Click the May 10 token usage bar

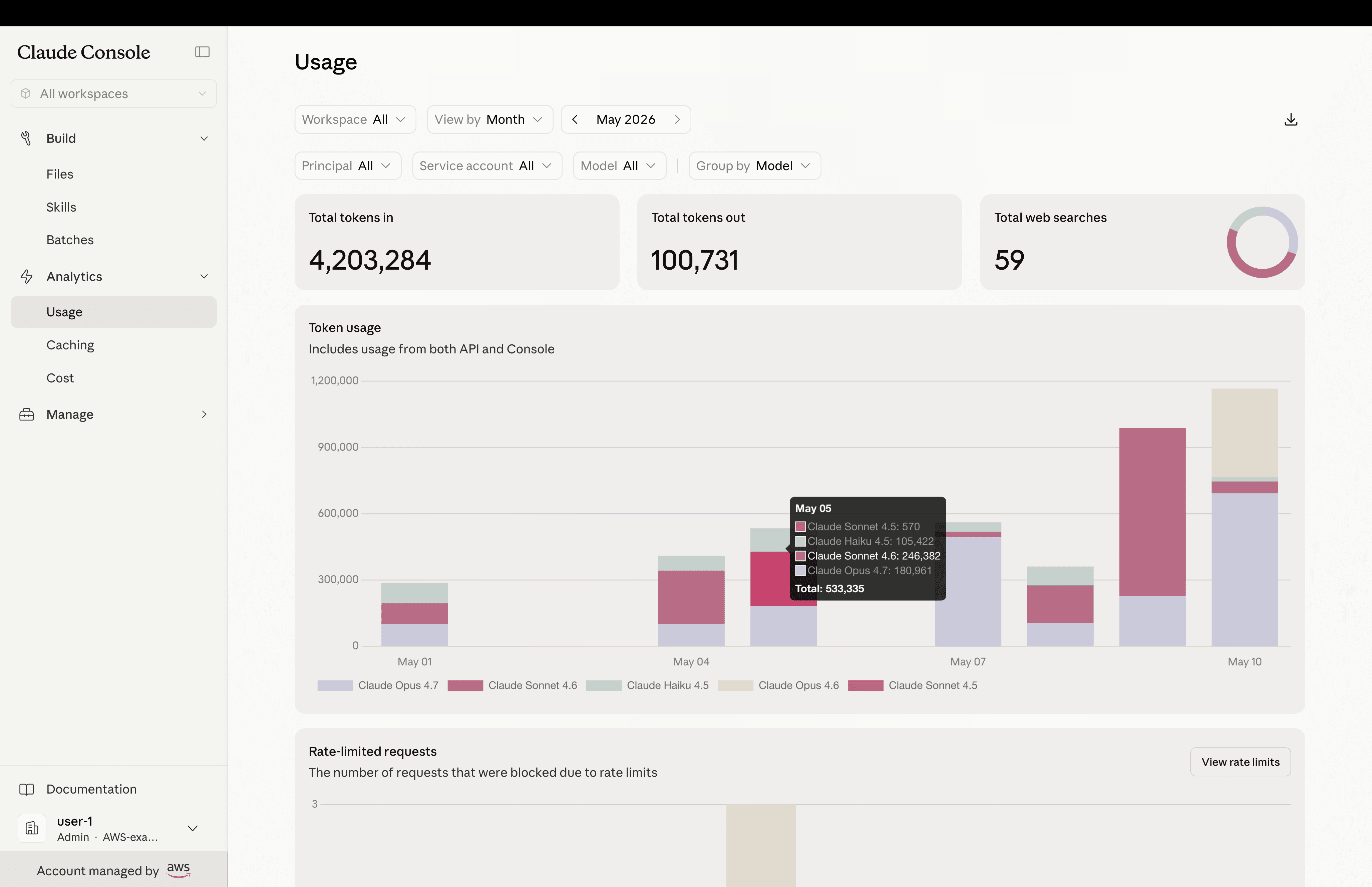click(x=1244, y=517)
